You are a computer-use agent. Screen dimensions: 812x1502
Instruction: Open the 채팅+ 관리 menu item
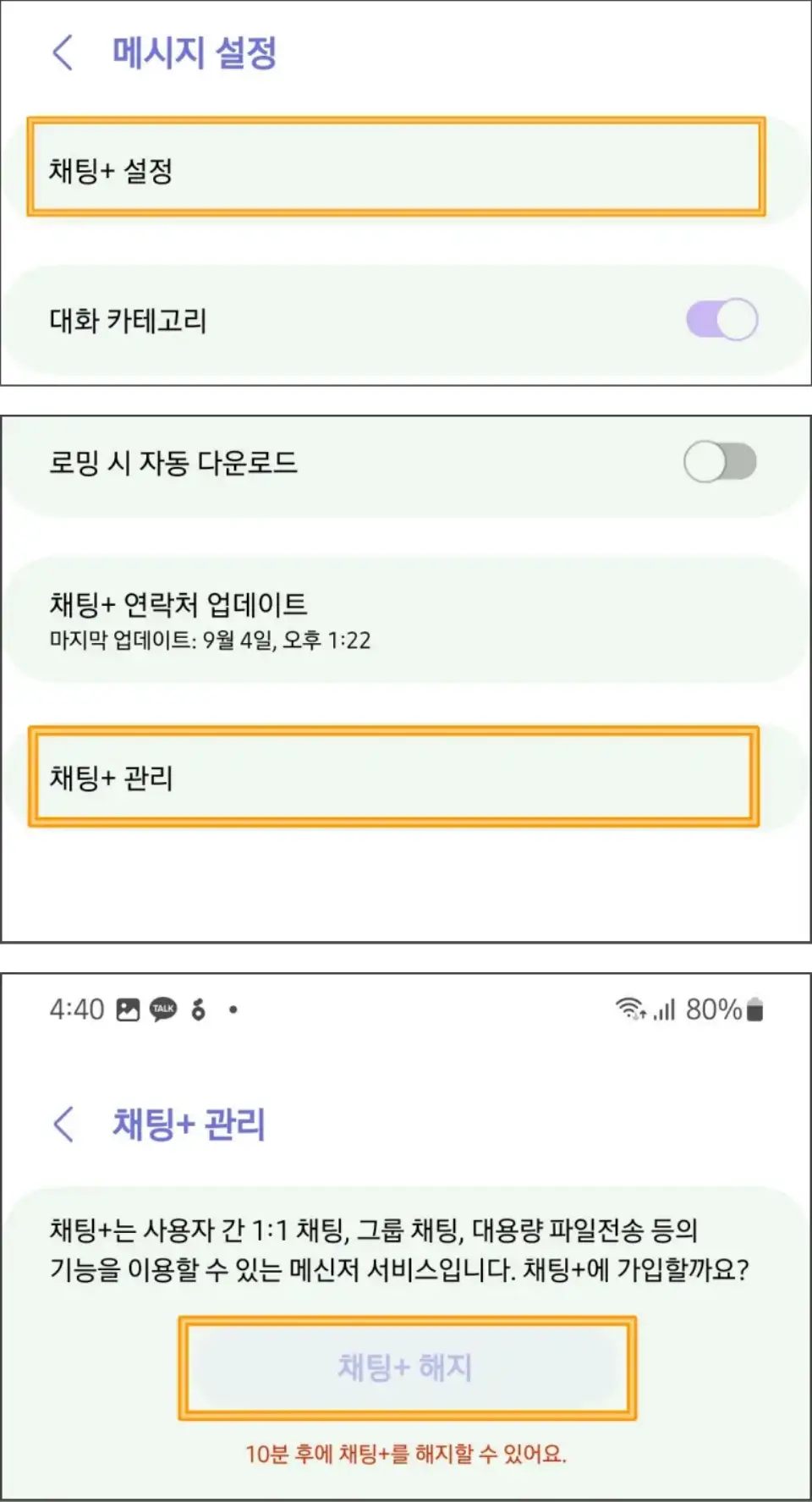click(398, 779)
